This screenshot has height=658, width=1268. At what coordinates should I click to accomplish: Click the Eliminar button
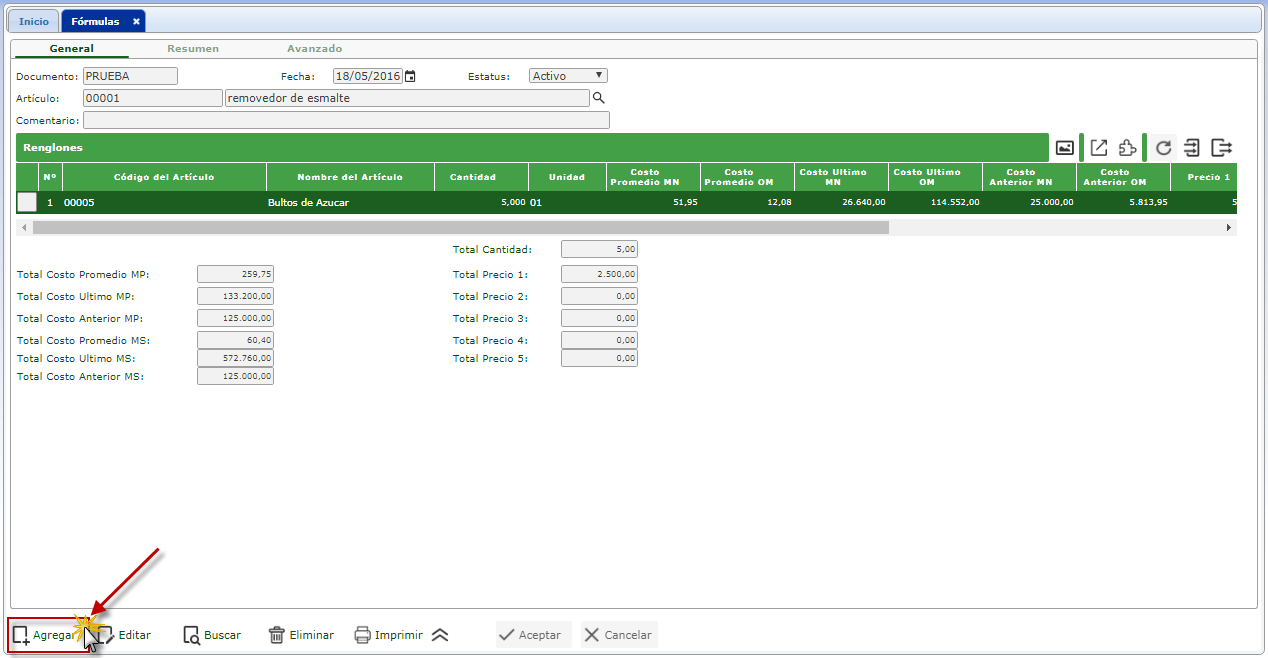pos(301,635)
